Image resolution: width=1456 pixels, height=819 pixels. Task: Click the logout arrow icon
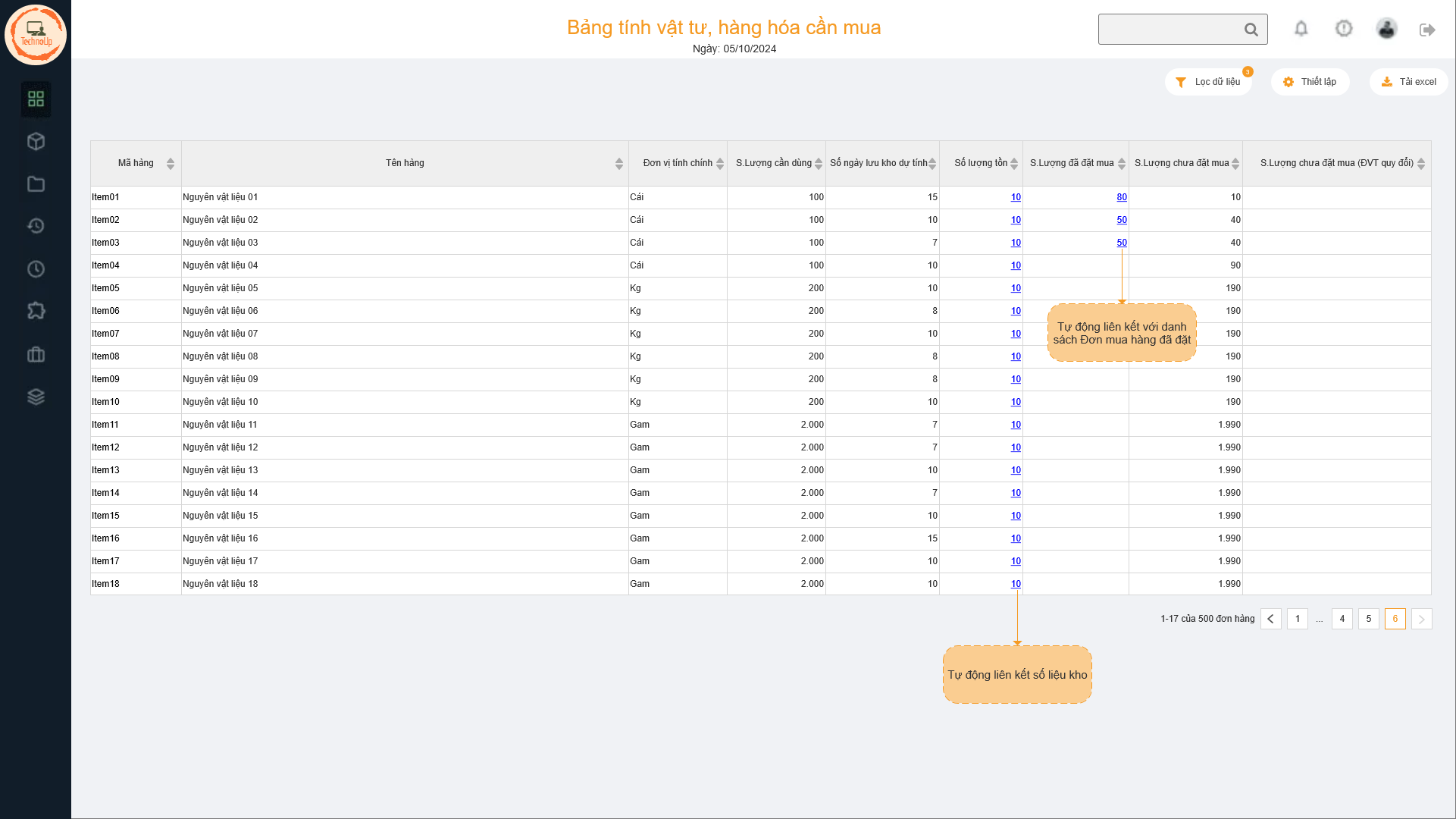tap(1427, 30)
